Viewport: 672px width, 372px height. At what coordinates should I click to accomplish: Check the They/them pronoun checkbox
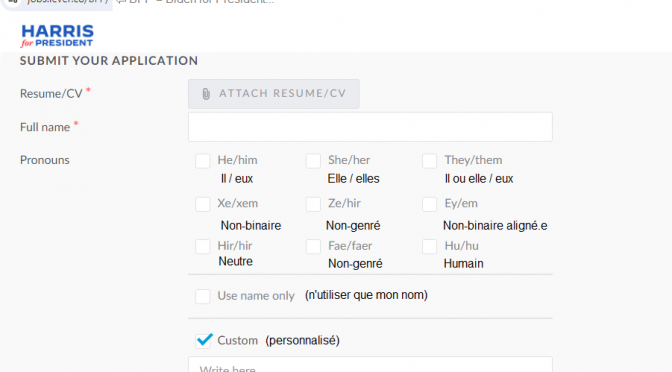pos(429,161)
